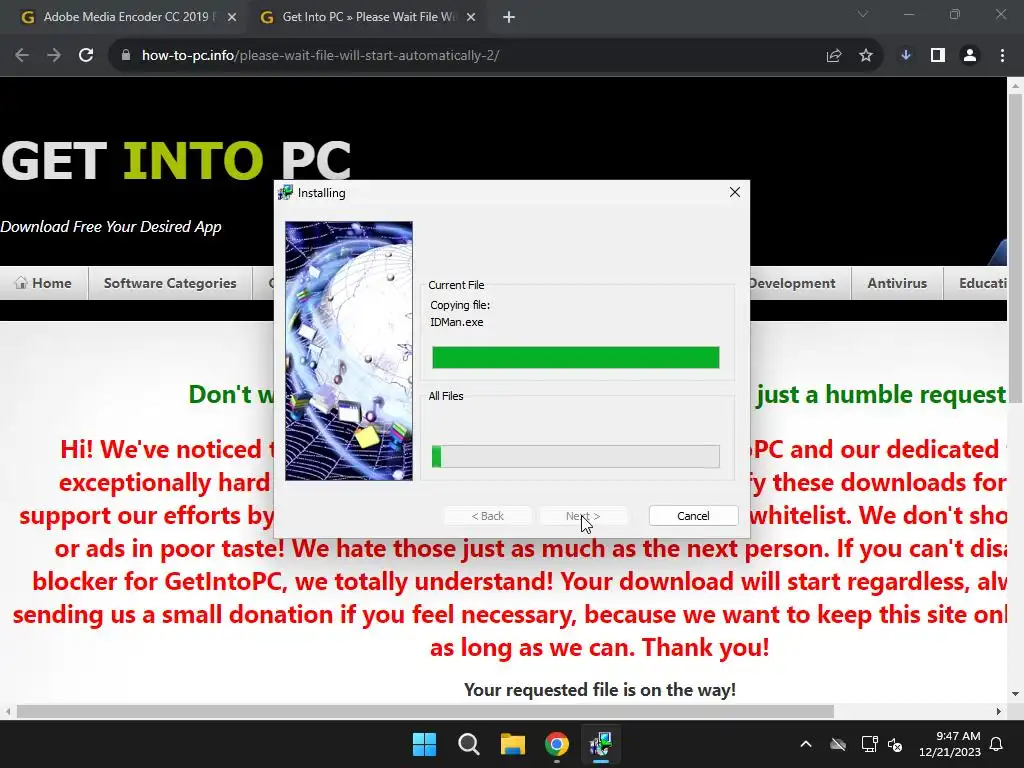Select the Get Into PC Please Wait tab

pyautogui.click(x=369, y=17)
